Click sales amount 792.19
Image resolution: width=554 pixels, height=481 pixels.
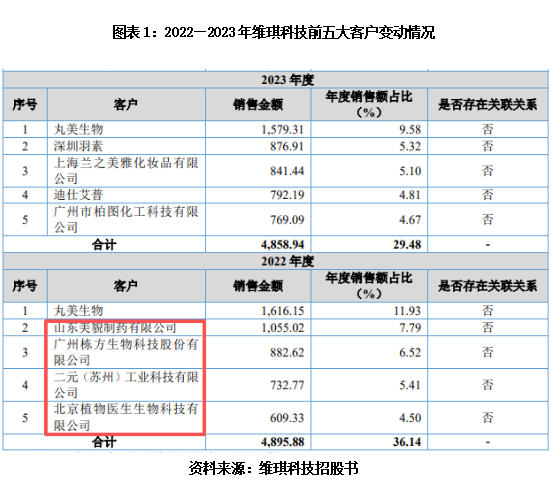click(x=287, y=195)
